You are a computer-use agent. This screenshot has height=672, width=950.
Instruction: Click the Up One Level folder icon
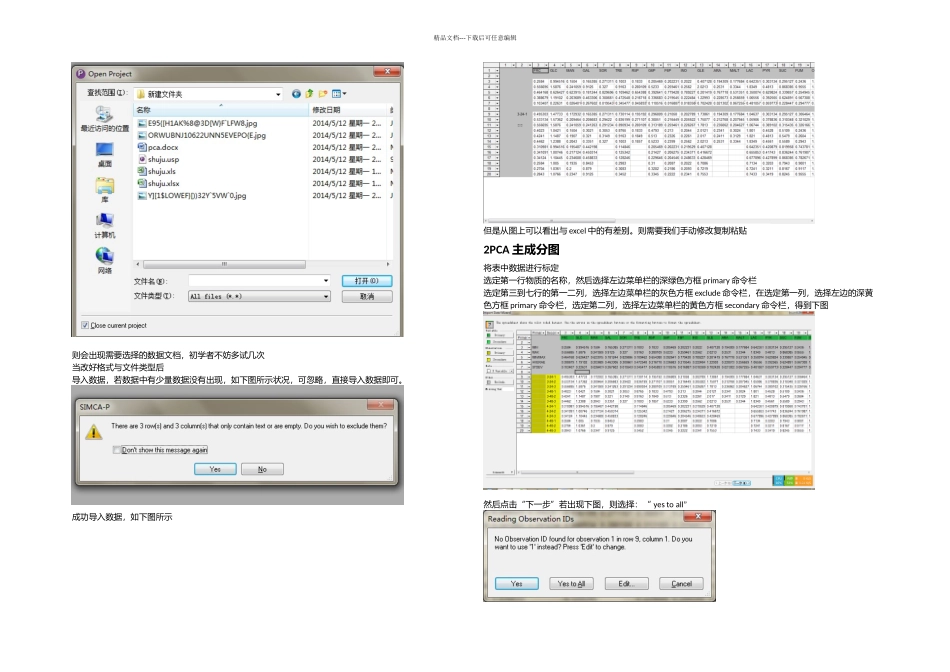[310, 93]
